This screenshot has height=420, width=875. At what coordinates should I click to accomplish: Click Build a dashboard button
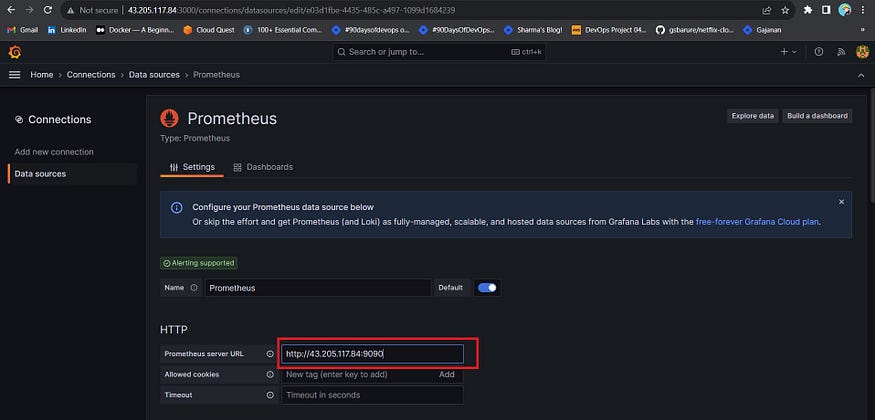click(817, 116)
